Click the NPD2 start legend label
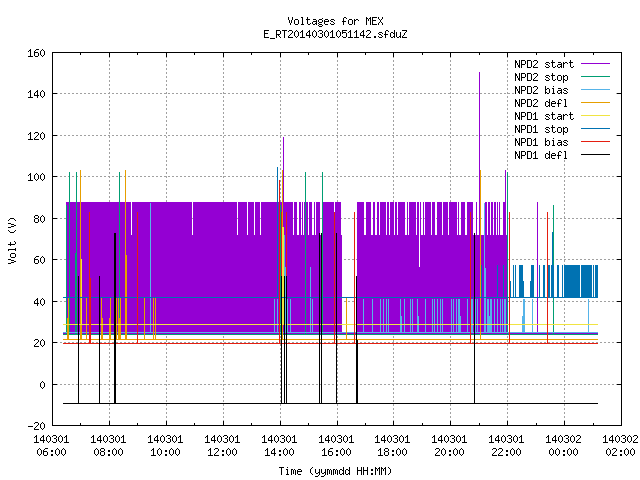The height and width of the screenshot is (480, 640). [544, 64]
